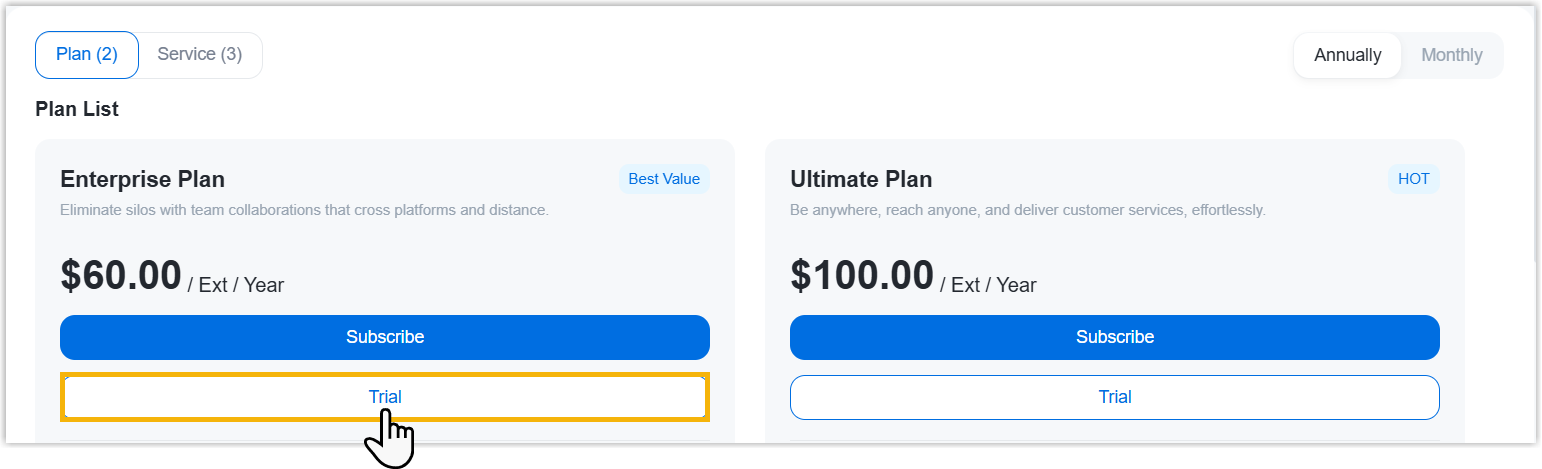Click the Best Value badge

(664, 179)
